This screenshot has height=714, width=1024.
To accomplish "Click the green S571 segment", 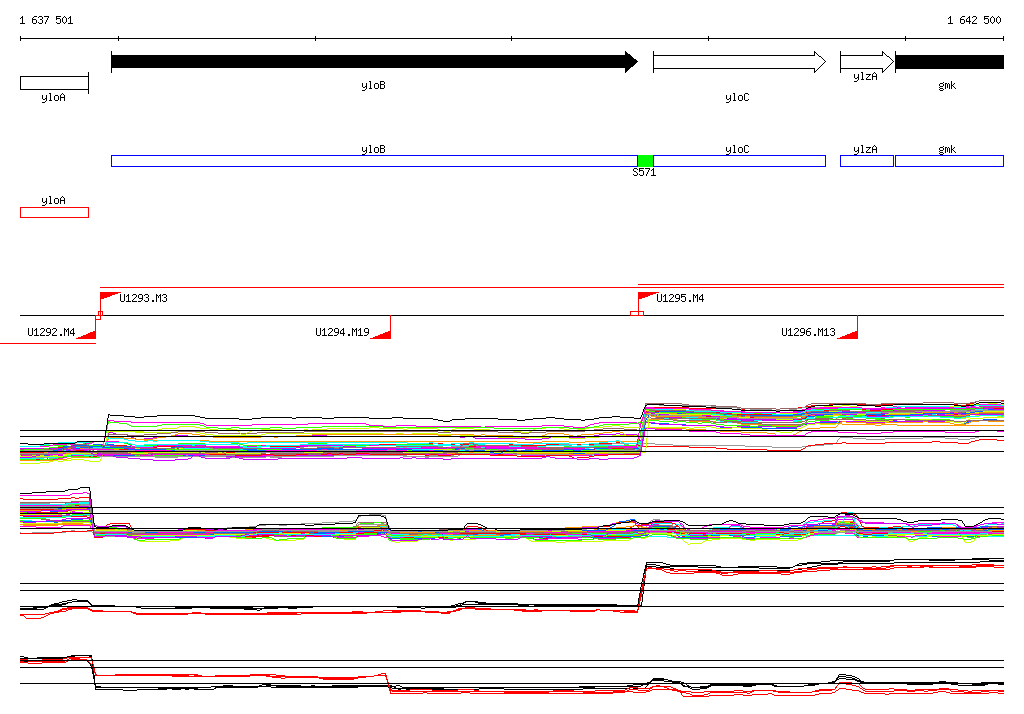I will click(x=645, y=161).
